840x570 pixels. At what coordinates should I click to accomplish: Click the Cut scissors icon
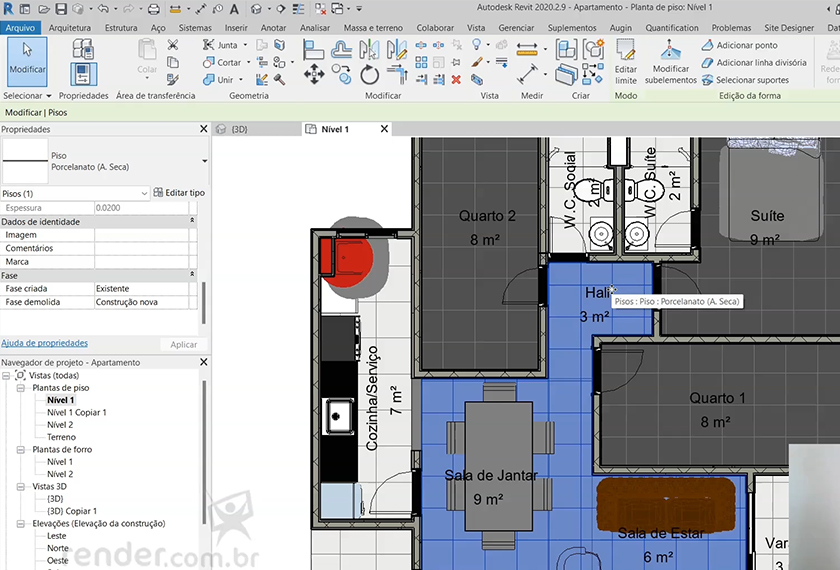coord(173,45)
